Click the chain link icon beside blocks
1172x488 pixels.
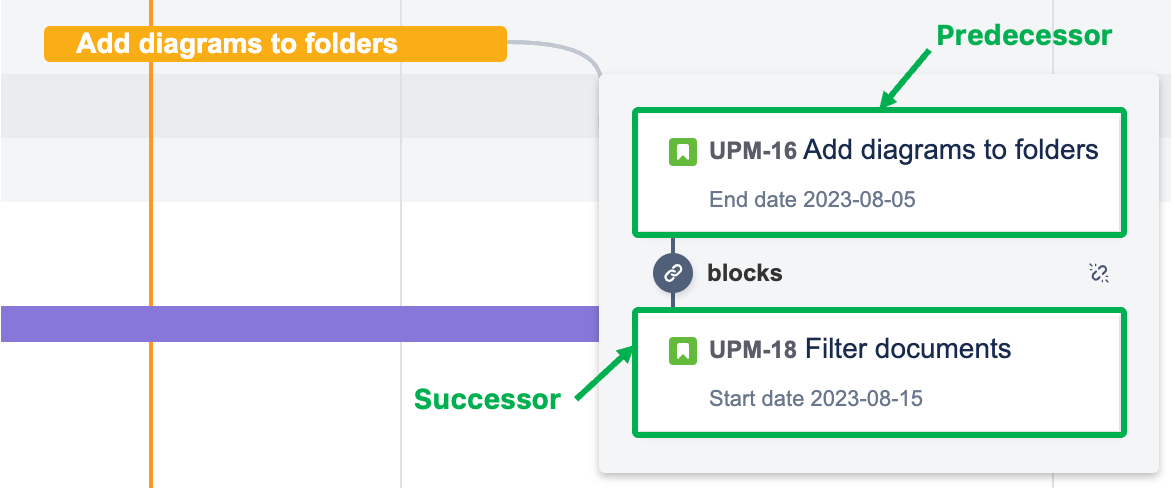pos(673,272)
